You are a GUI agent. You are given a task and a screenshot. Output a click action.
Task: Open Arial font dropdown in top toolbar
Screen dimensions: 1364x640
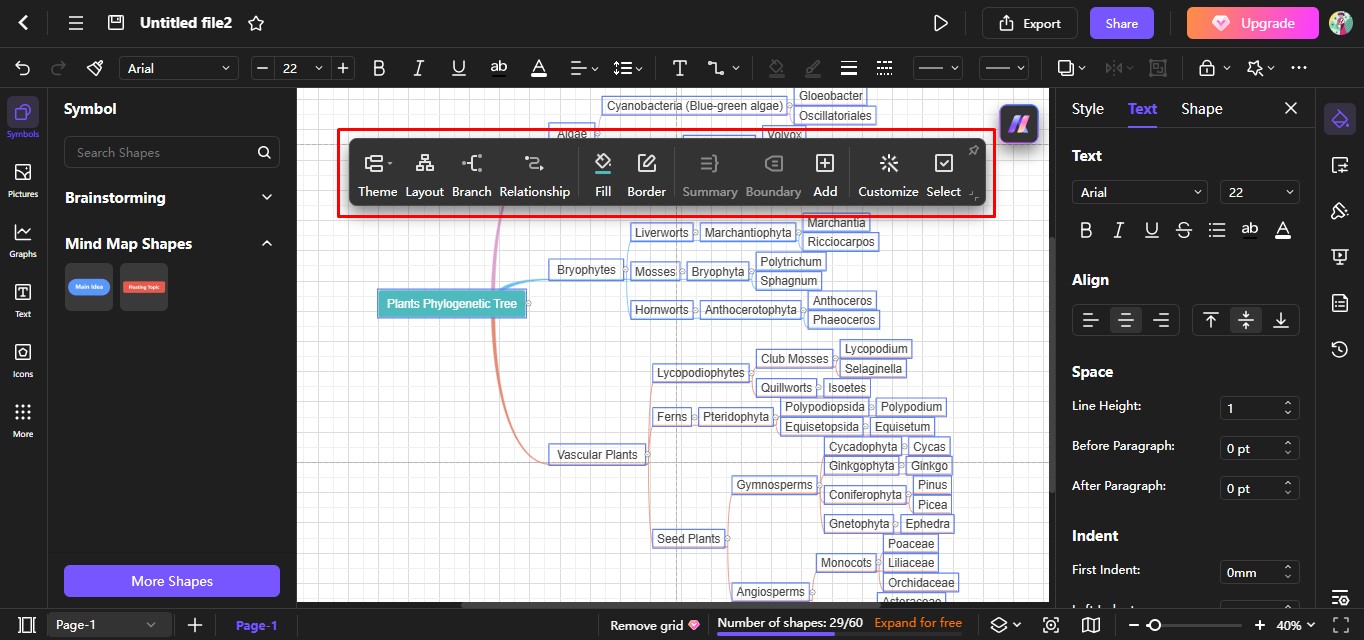pos(179,68)
